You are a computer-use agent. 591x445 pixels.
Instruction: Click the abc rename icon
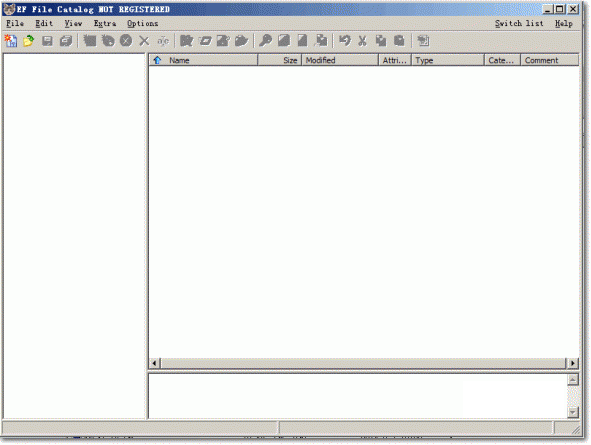pyautogui.click(x=163, y=40)
